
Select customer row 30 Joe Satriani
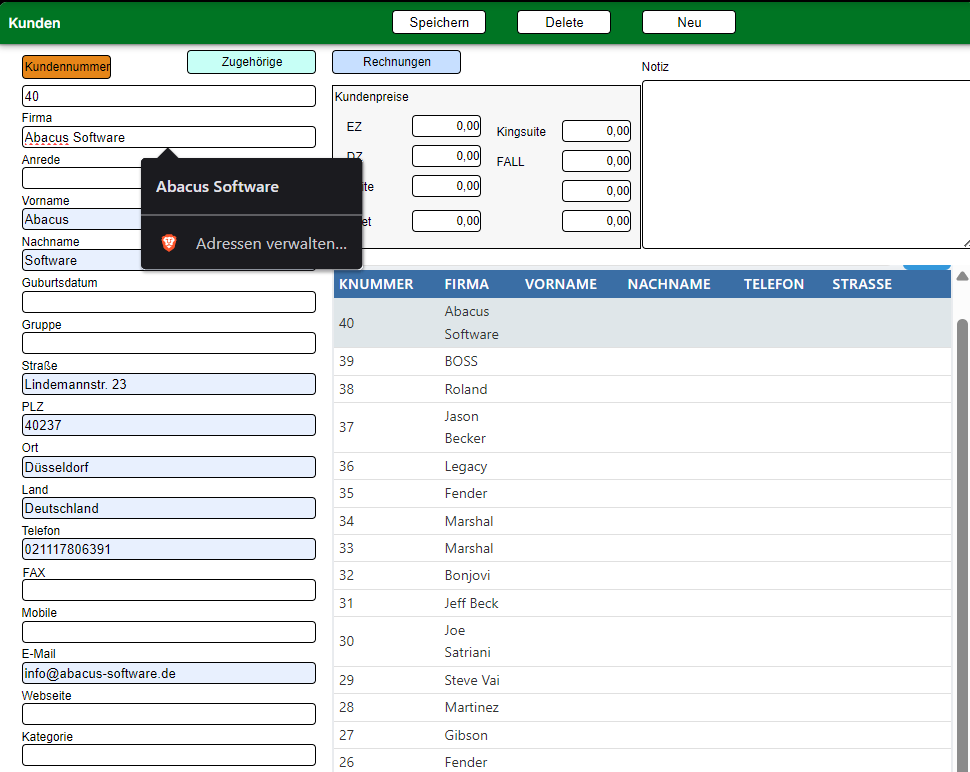click(642, 641)
